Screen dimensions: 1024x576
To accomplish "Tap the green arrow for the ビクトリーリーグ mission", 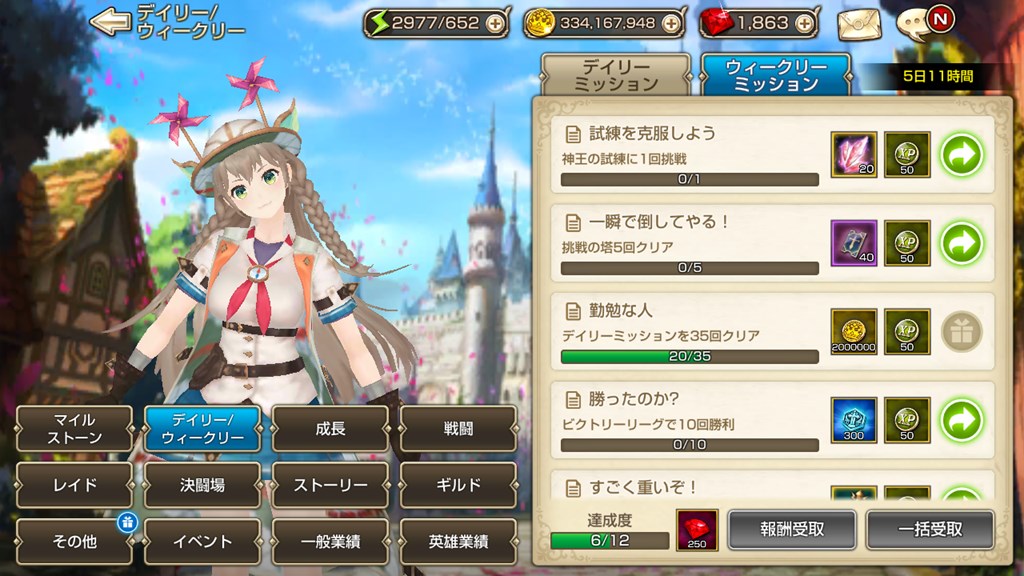I will (961, 420).
